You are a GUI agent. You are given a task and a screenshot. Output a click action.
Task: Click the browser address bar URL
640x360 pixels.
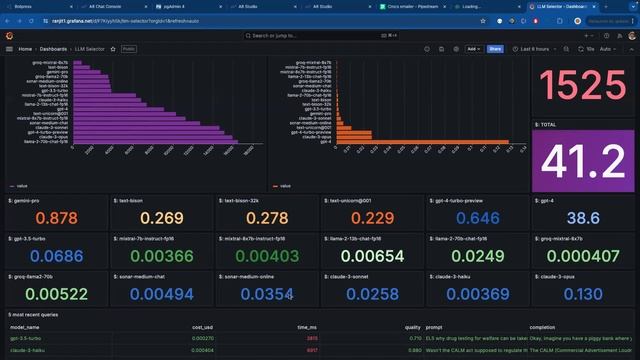125,21
